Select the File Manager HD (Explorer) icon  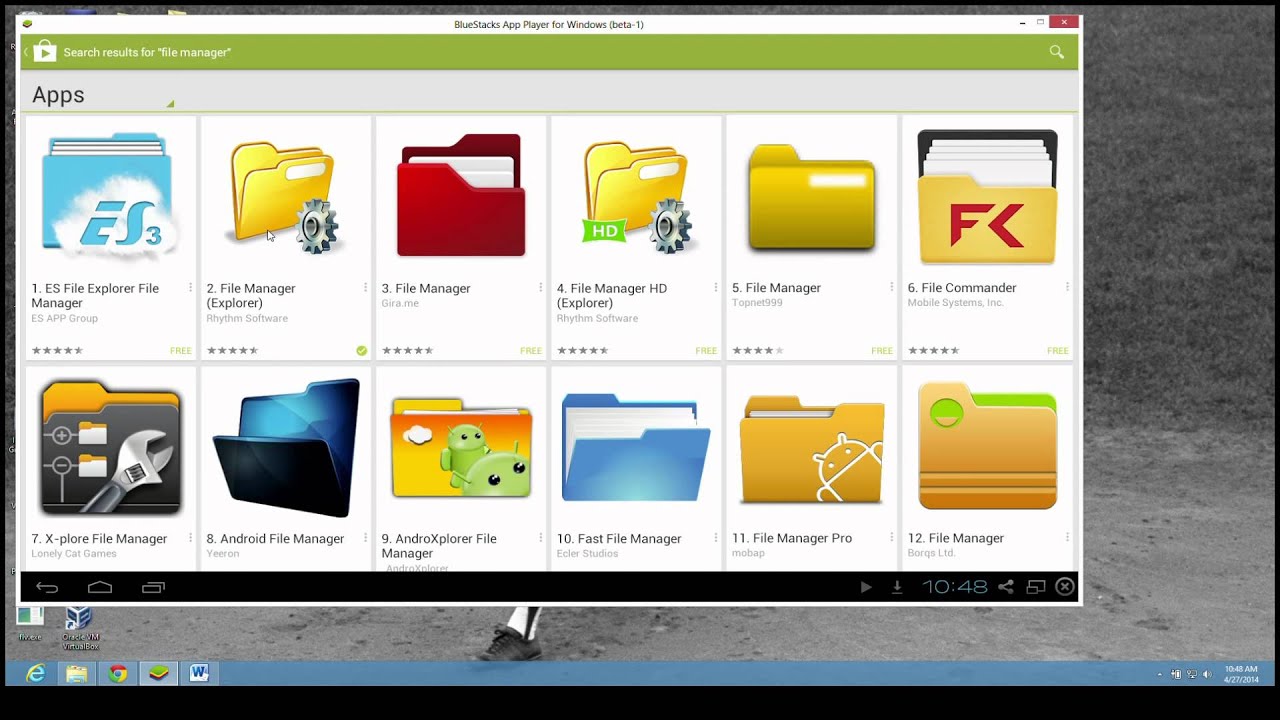[x=636, y=197]
